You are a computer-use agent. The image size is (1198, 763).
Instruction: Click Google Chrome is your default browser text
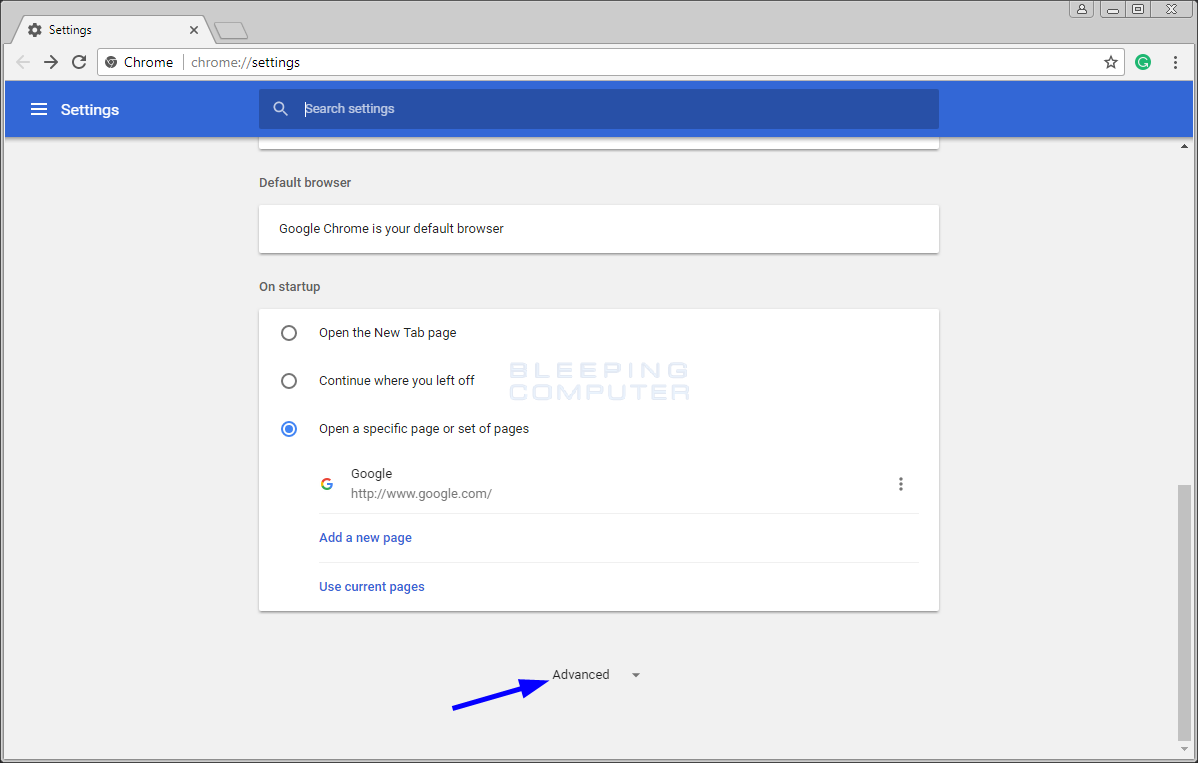tap(391, 228)
